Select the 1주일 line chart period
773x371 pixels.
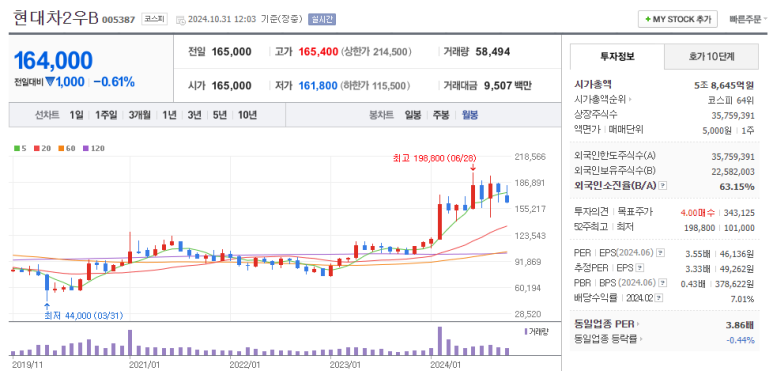[x=106, y=115]
